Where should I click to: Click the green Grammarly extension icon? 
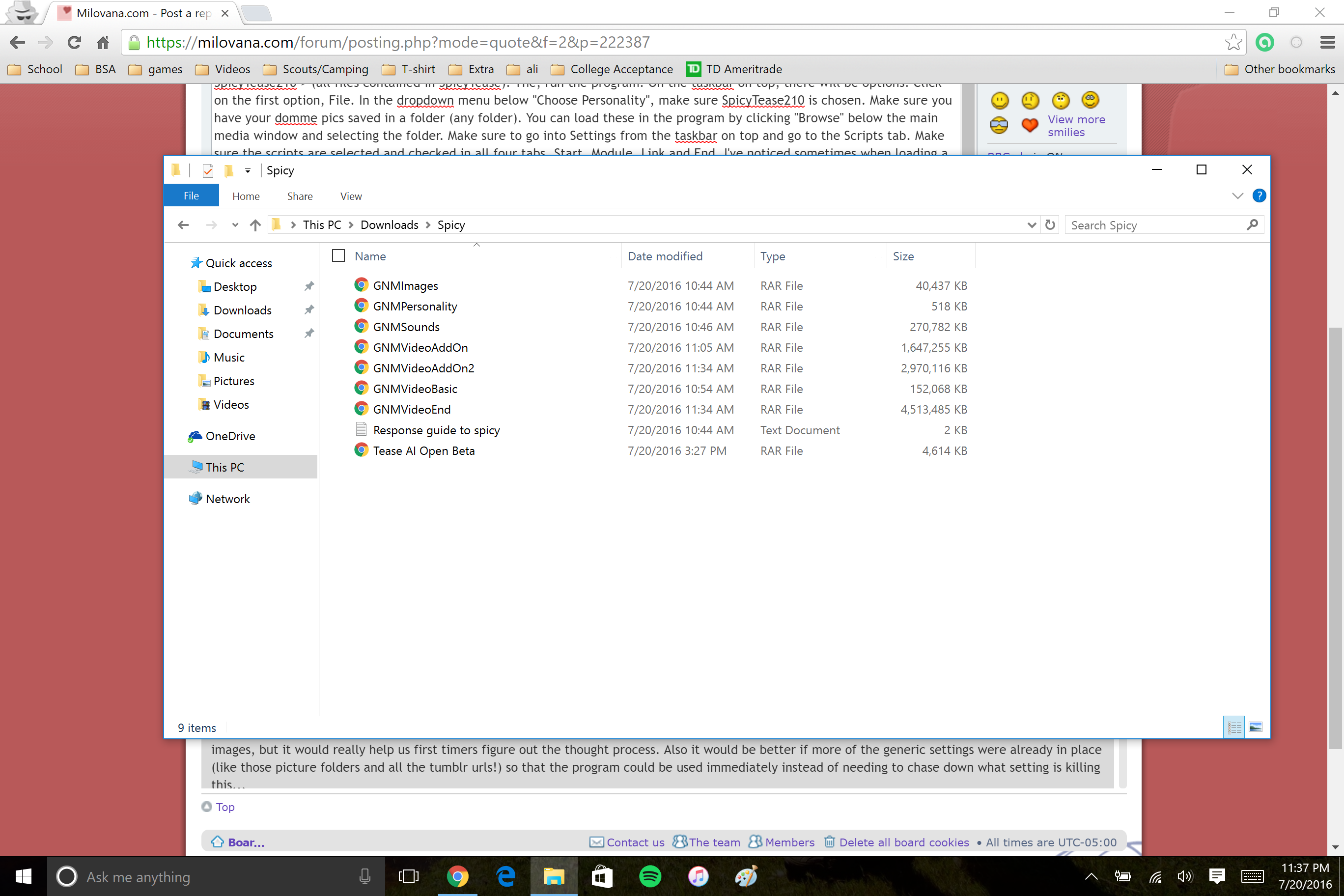point(1265,42)
